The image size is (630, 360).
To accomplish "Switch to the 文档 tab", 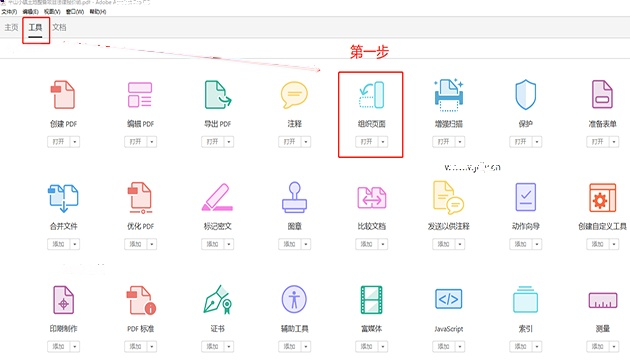I will [x=59, y=27].
